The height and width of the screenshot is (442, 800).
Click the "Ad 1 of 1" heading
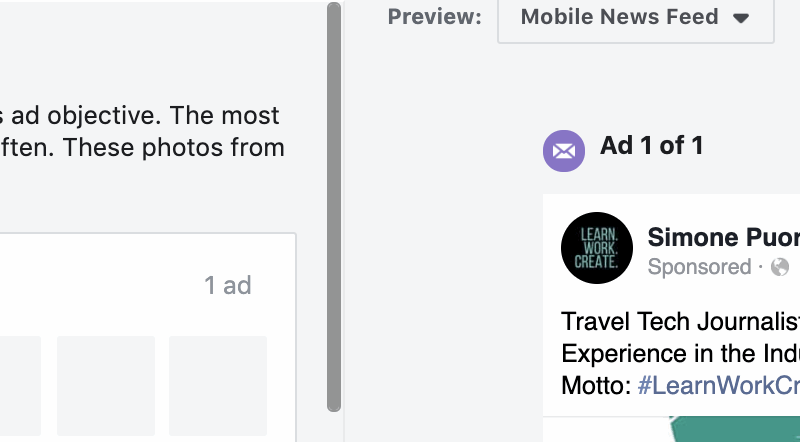coord(652,146)
